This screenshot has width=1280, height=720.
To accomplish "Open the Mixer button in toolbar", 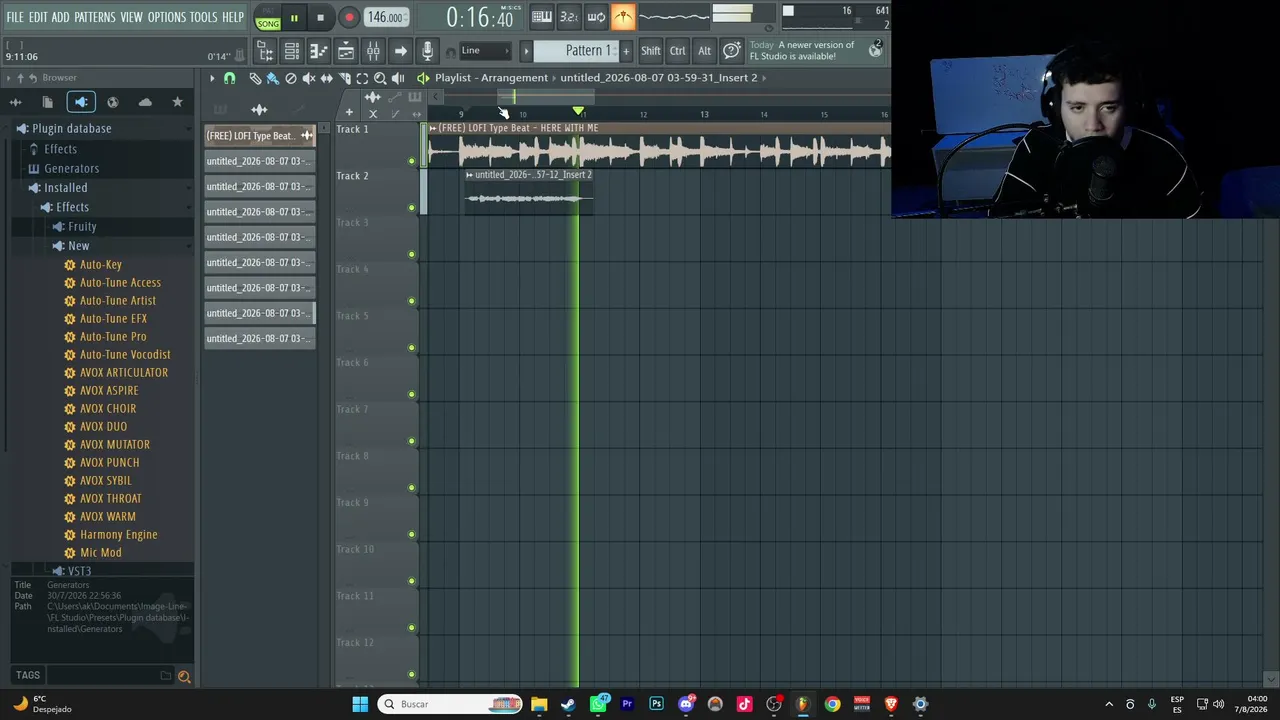I will coord(372,51).
